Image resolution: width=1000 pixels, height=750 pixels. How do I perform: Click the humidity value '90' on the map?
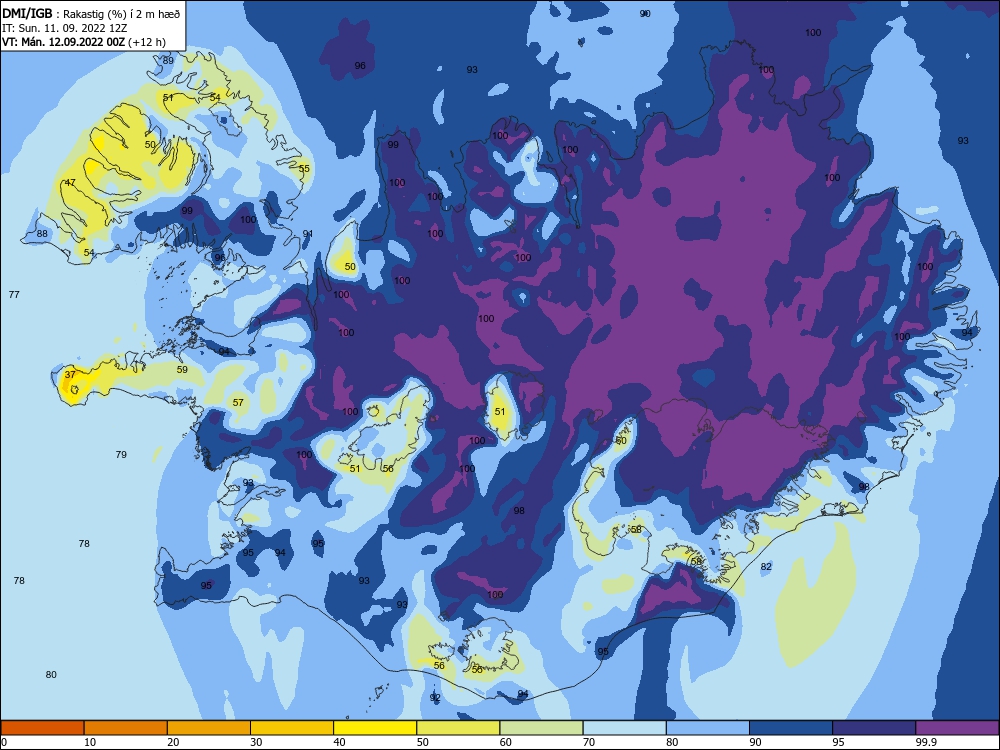[x=645, y=13]
